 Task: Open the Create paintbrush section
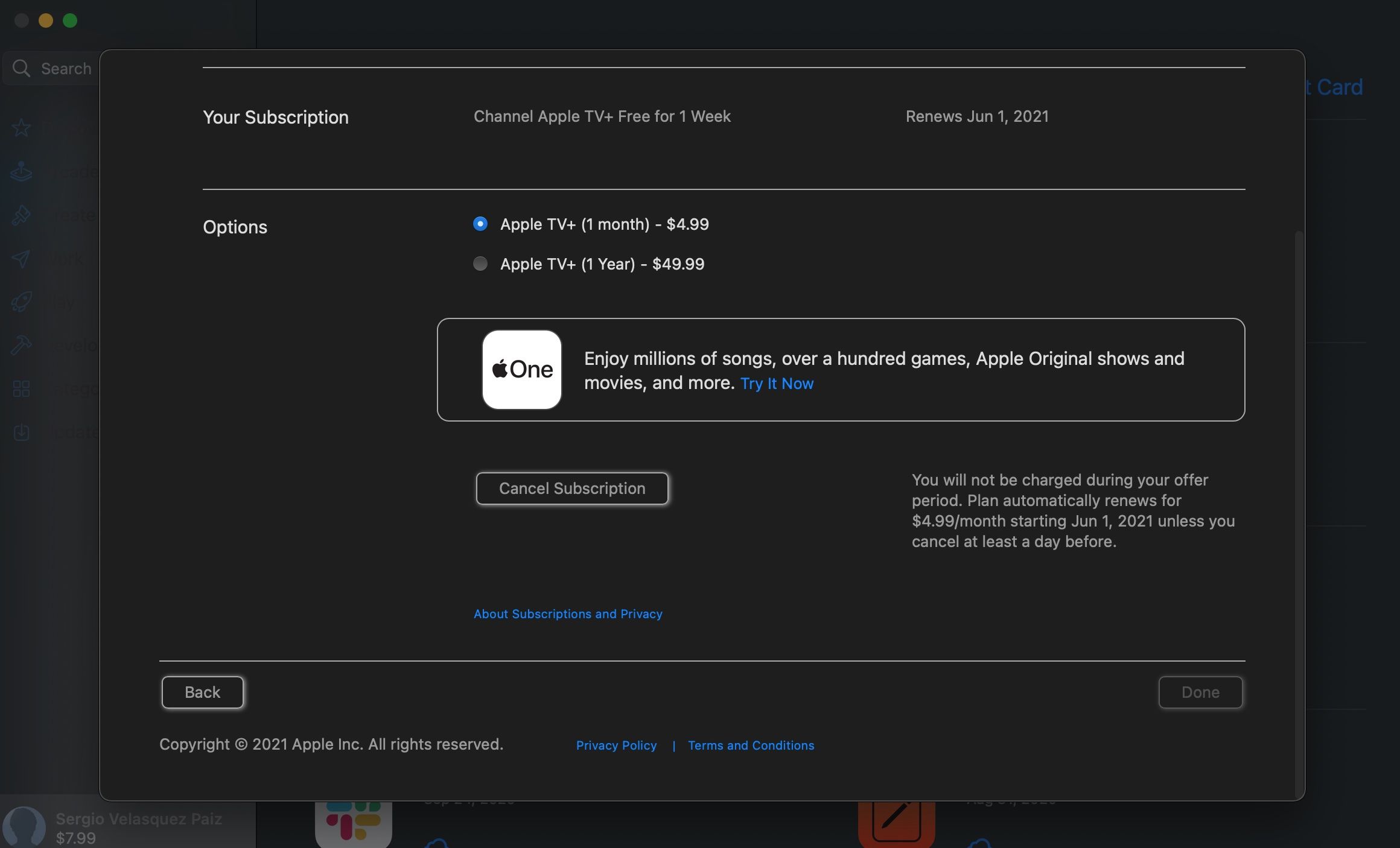pos(21,215)
